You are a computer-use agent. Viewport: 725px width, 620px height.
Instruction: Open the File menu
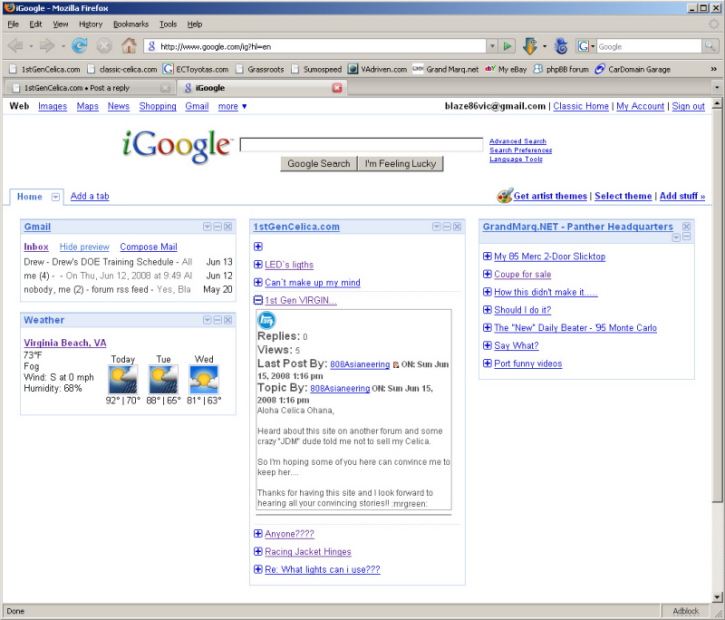click(13, 24)
